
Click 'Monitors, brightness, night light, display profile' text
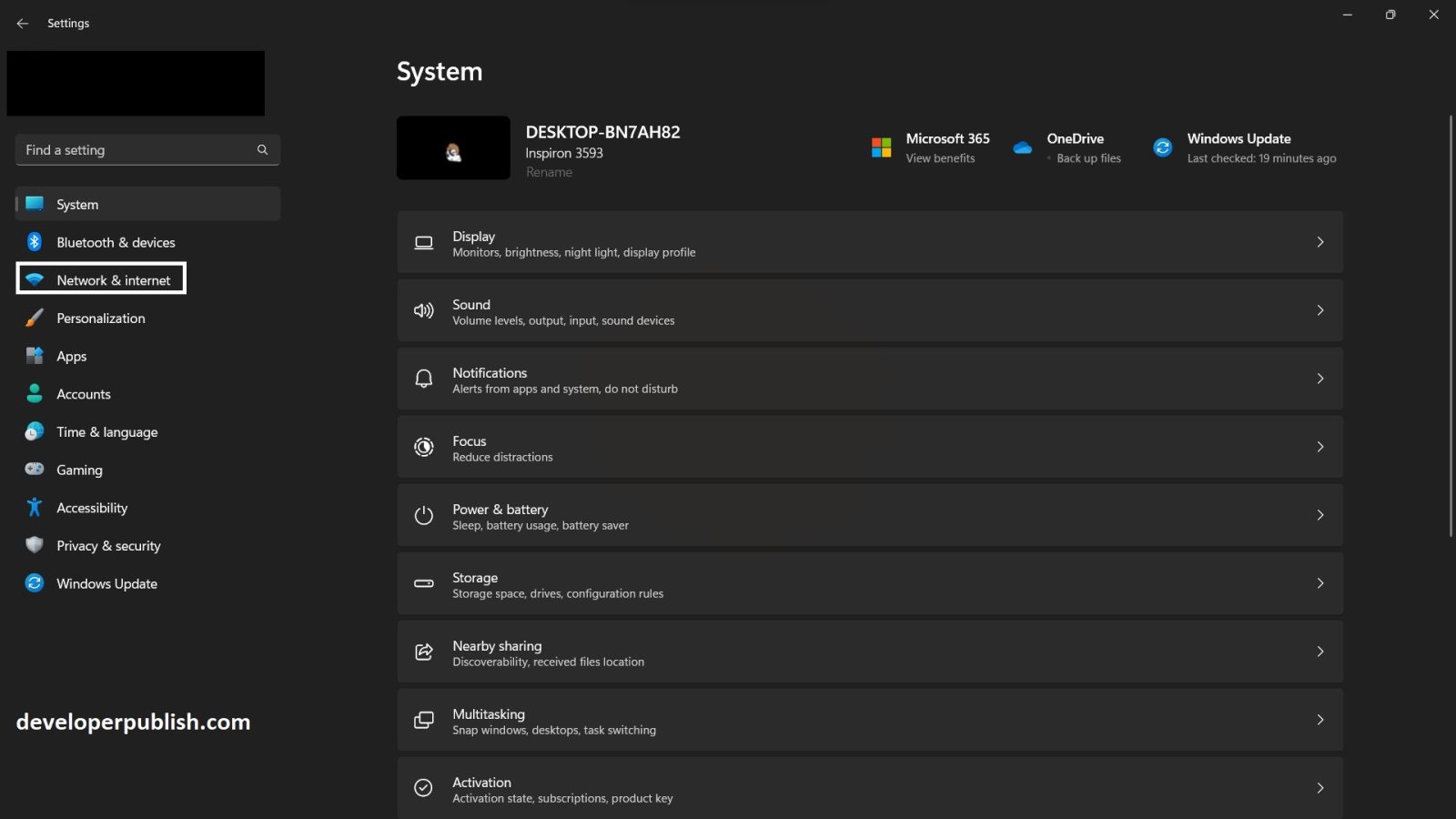click(x=574, y=253)
